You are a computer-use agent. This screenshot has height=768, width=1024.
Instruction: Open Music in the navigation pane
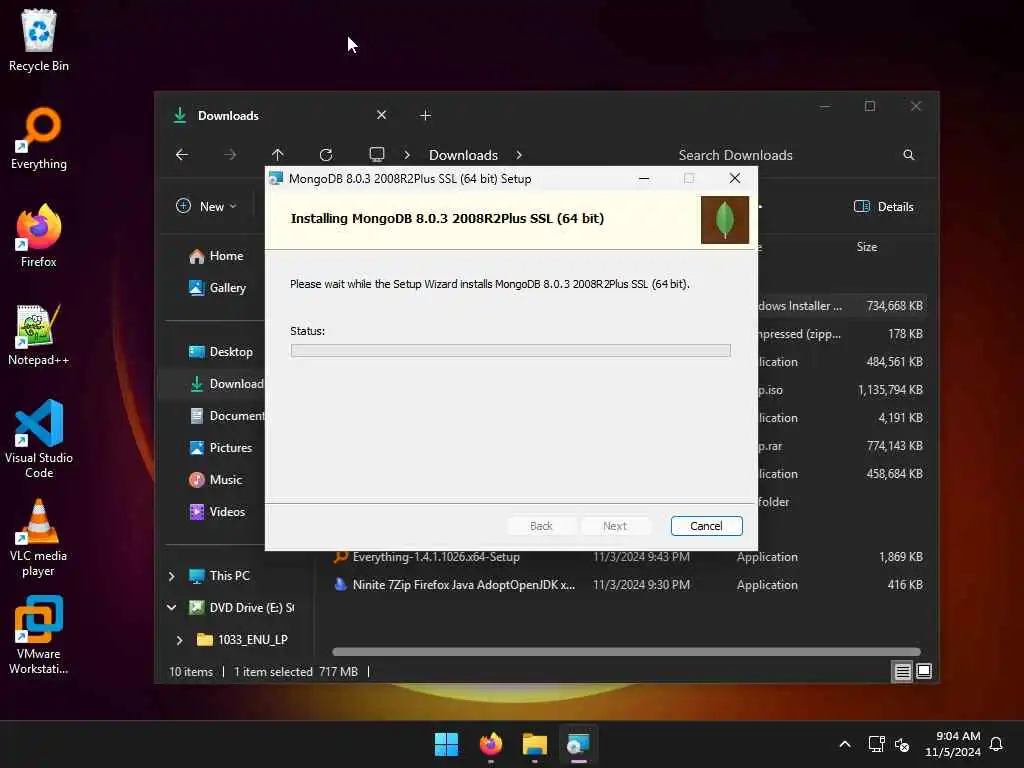pyautogui.click(x=216, y=480)
